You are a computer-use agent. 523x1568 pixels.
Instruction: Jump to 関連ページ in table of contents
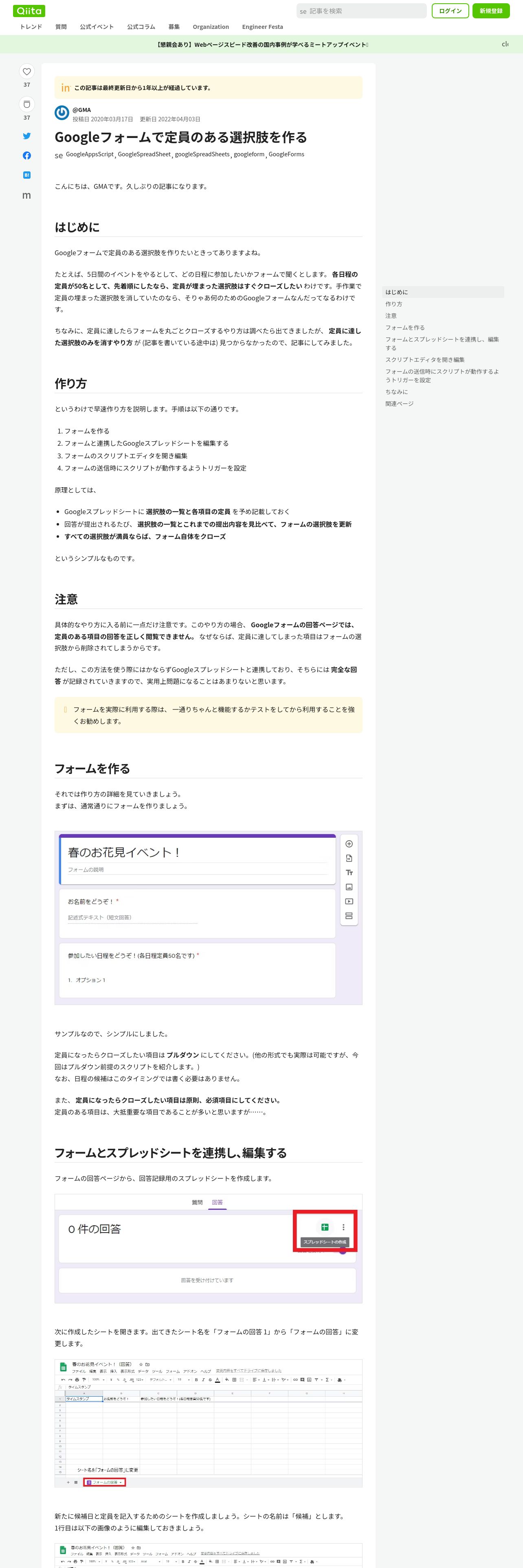click(x=443, y=403)
